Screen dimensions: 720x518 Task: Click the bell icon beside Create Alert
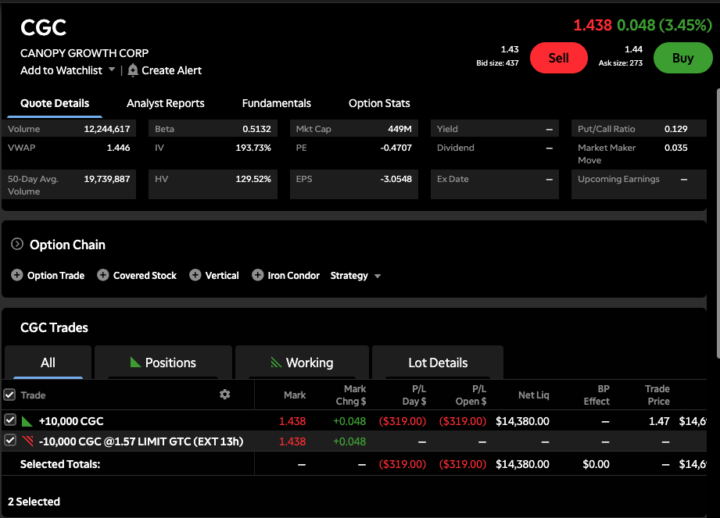[x=133, y=70]
